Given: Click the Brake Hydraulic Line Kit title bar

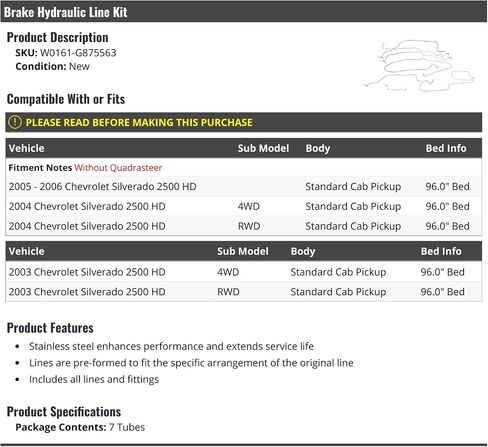Looking at the screenshot, I should (x=244, y=12).
